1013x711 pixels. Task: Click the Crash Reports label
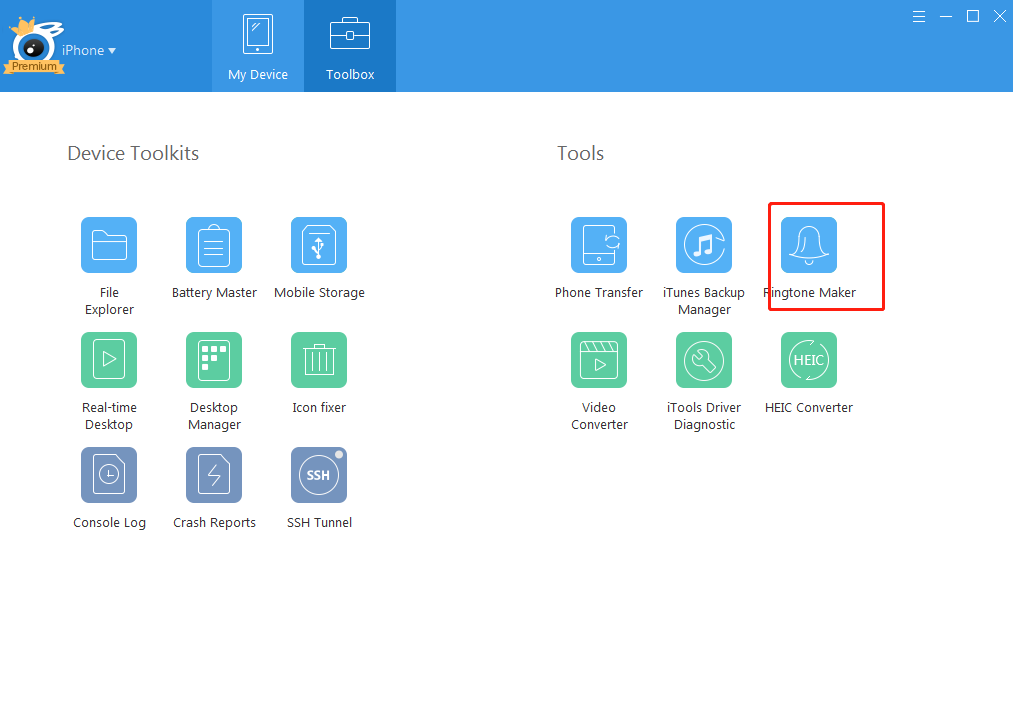click(x=214, y=522)
